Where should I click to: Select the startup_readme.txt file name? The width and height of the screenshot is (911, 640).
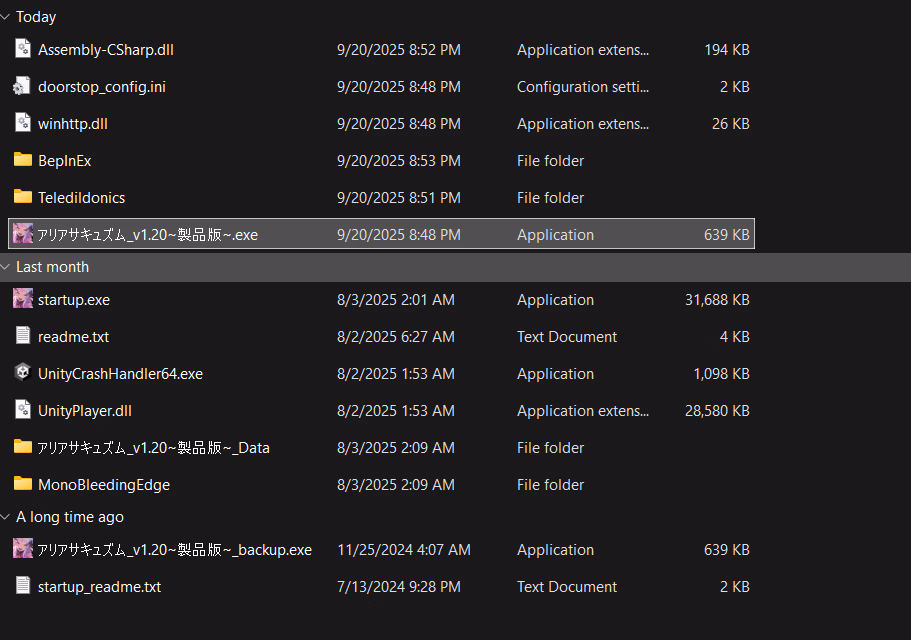tap(99, 587)
